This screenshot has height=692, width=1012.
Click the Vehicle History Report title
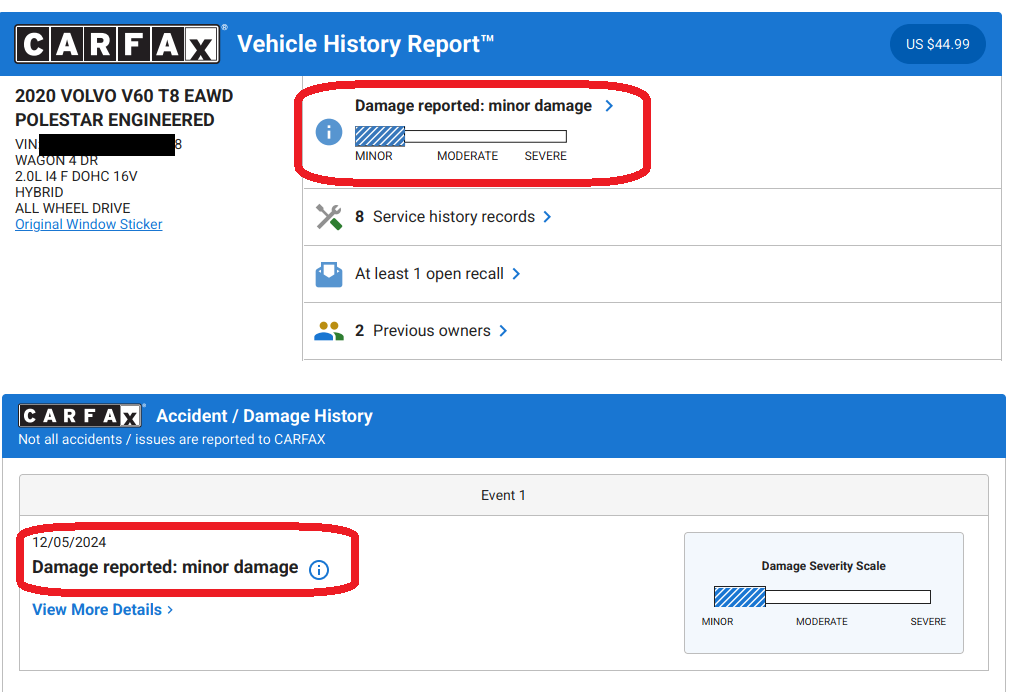(x=365, y=44)
